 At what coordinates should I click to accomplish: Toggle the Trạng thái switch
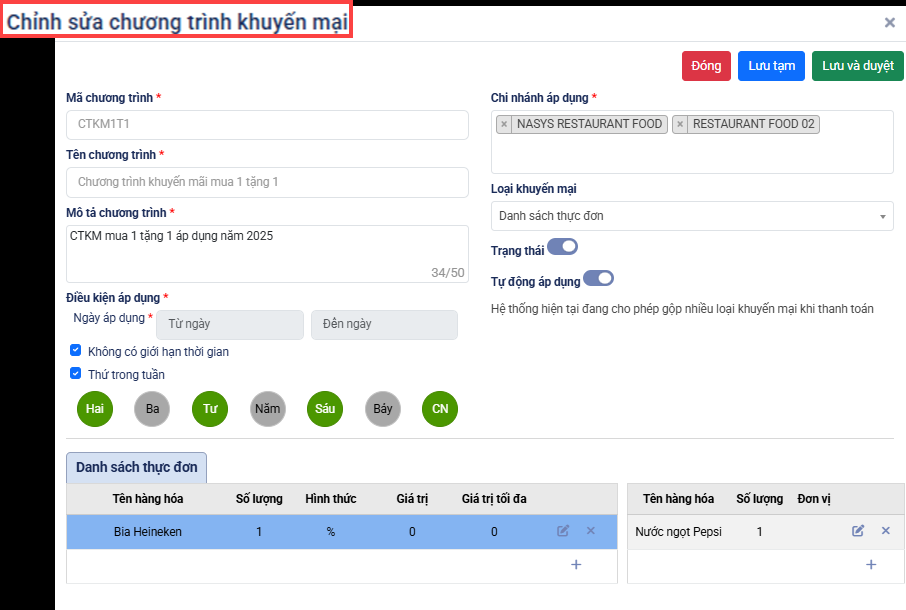click(563, 247)
